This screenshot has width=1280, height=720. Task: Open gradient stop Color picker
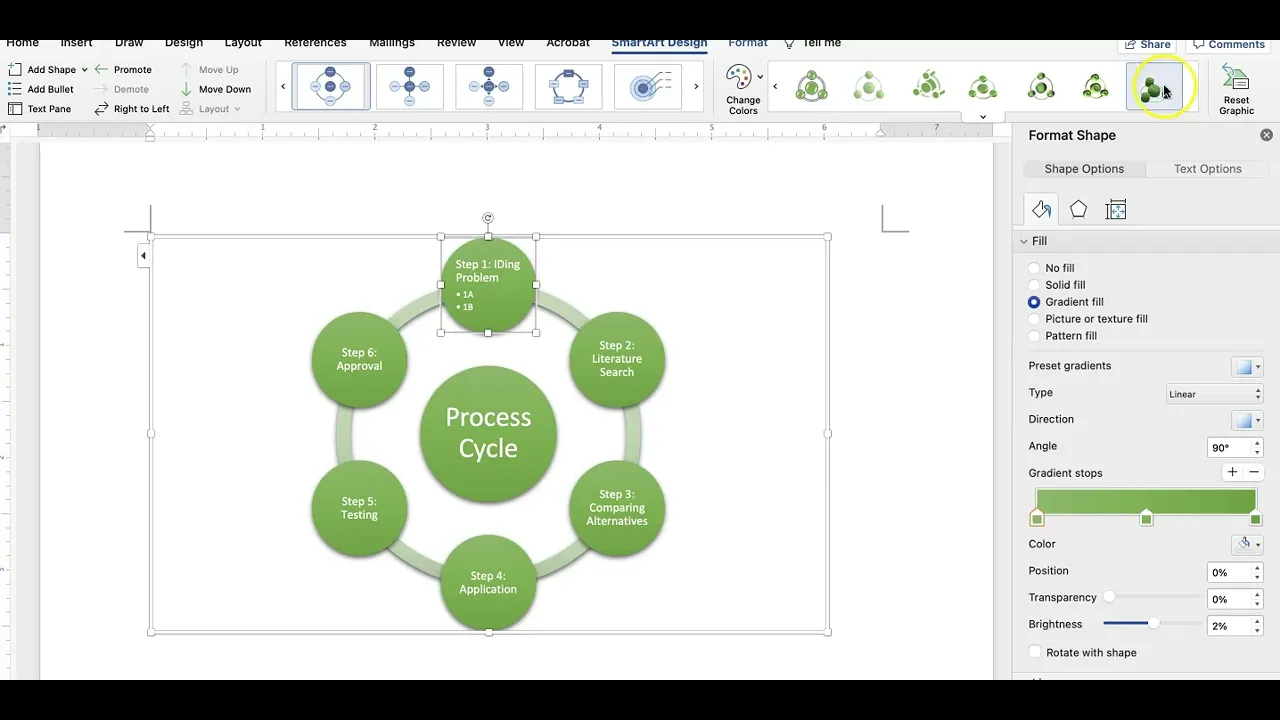pyautogui.click(x=1248, y=544)
